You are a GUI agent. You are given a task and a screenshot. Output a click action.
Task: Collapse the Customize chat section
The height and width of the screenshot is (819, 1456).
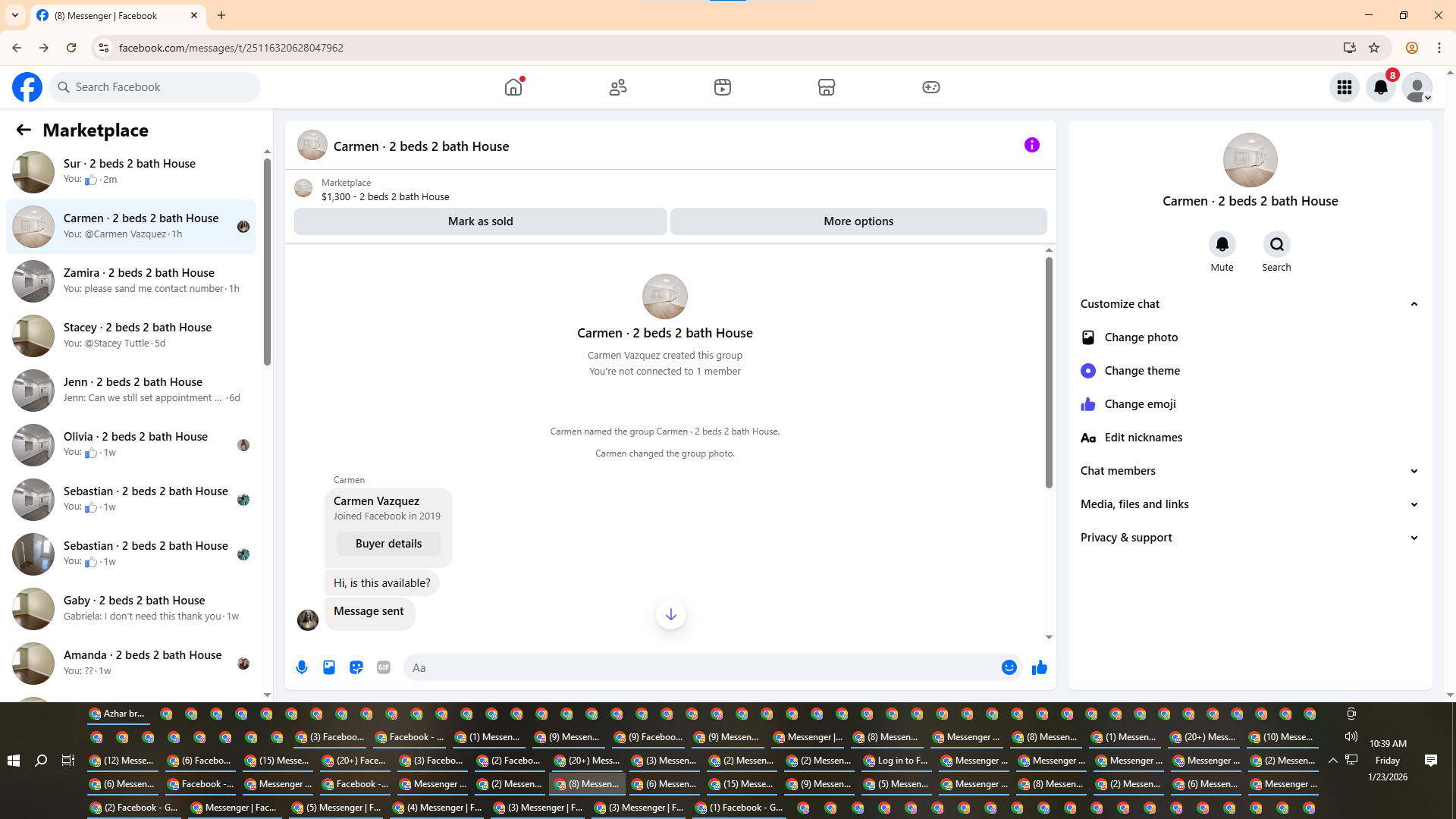pos(1414,304)
